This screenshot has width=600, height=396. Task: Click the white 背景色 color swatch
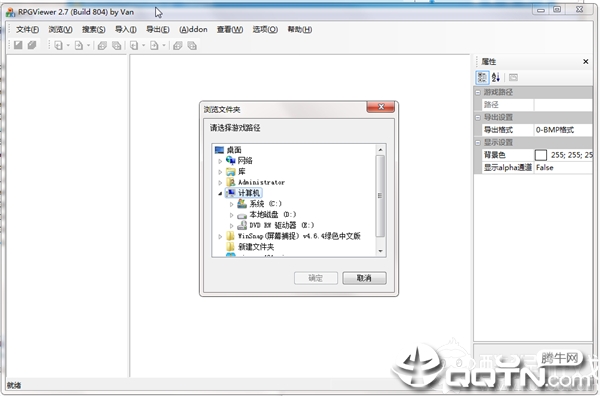pos(540,155)
